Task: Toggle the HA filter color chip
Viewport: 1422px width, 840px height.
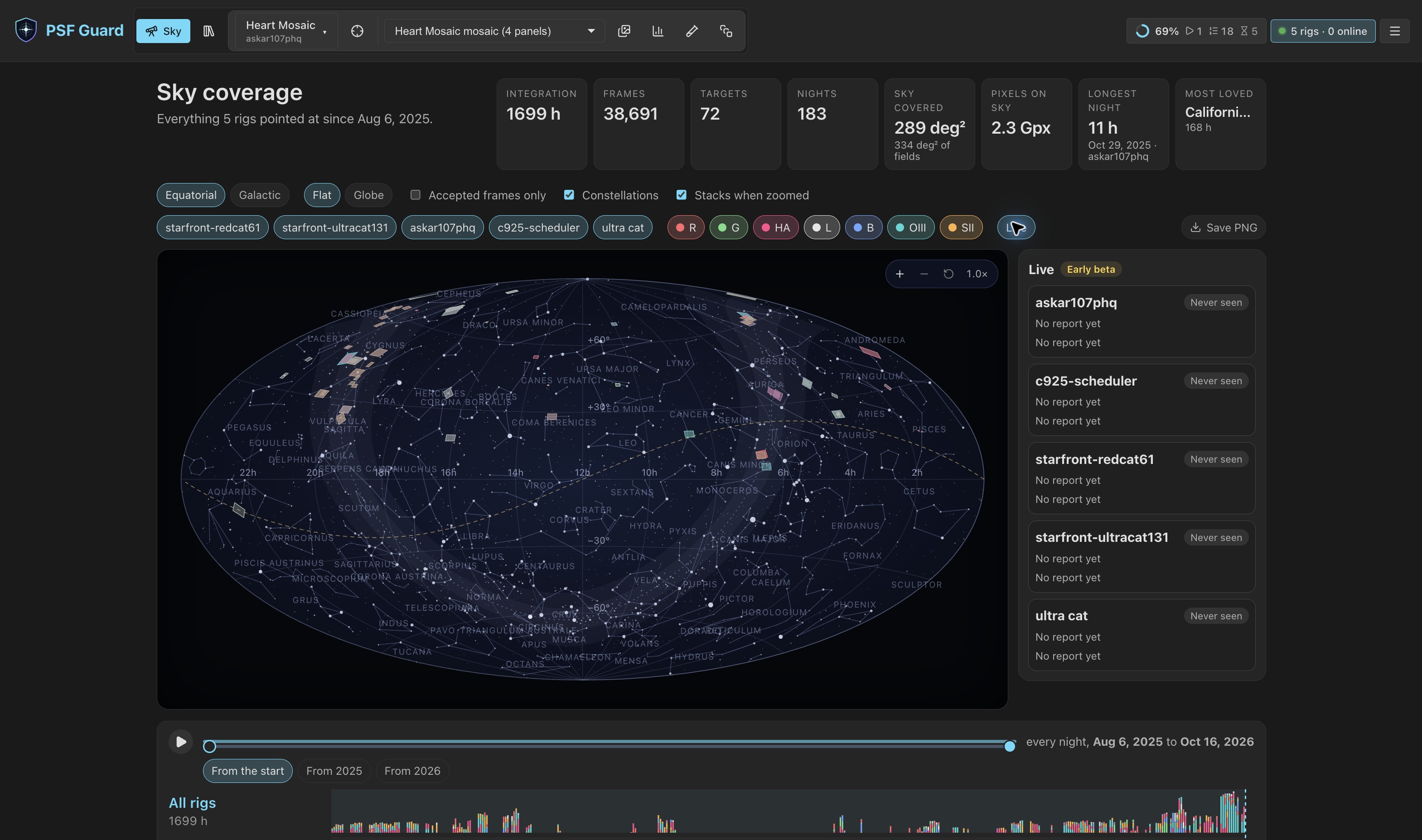Action: pos(775,227)
